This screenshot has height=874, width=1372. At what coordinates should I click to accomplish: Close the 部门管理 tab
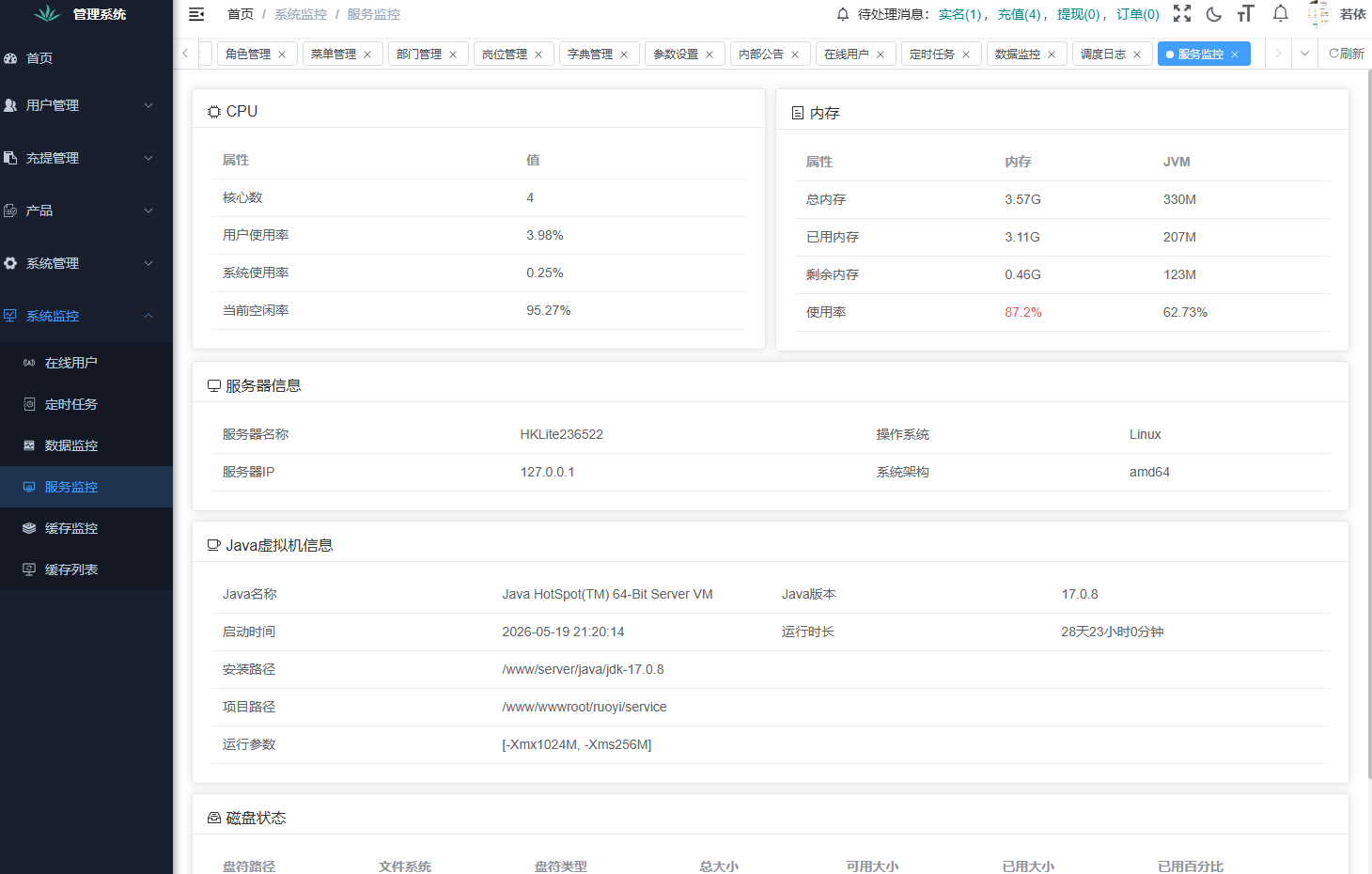pos(453,55)
